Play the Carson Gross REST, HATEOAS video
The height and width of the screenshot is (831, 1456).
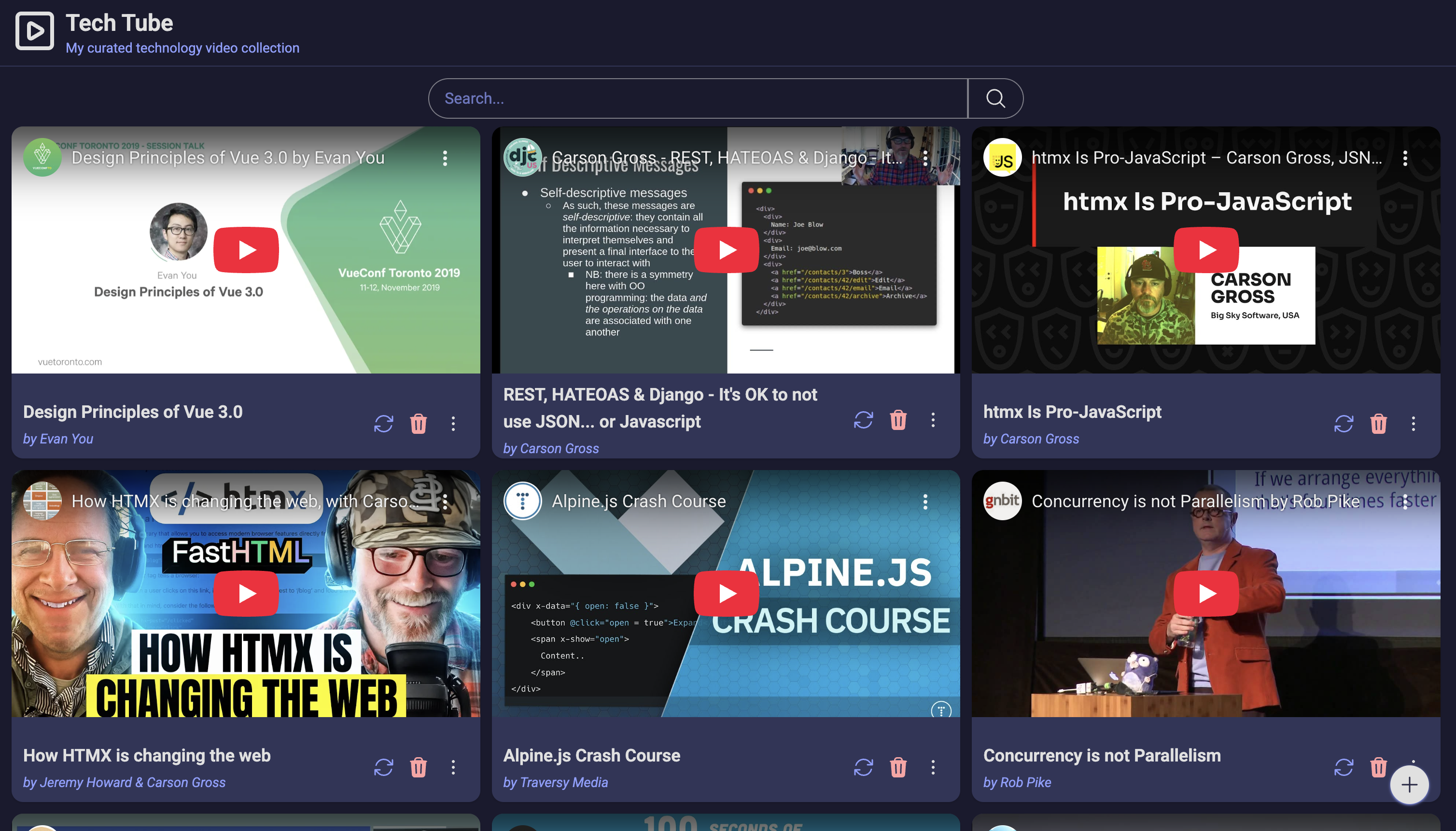pos(726,250)
